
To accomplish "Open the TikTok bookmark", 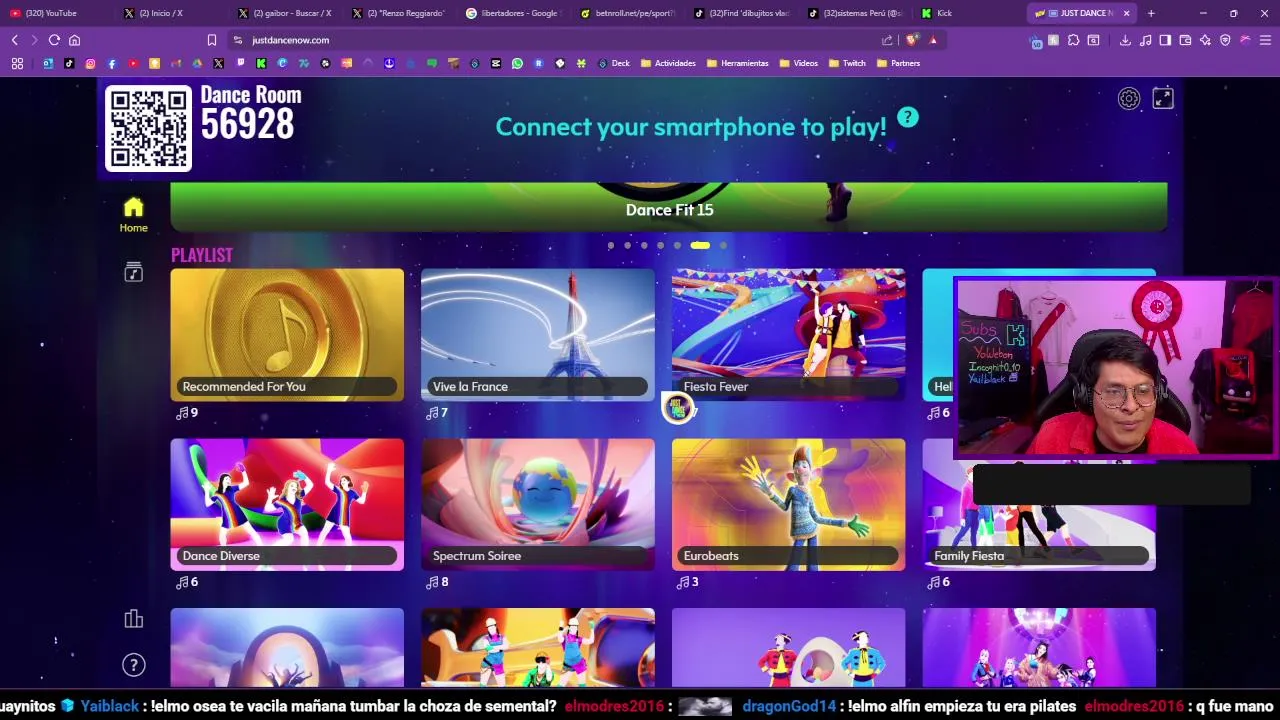I will click(x=69, y=63).
